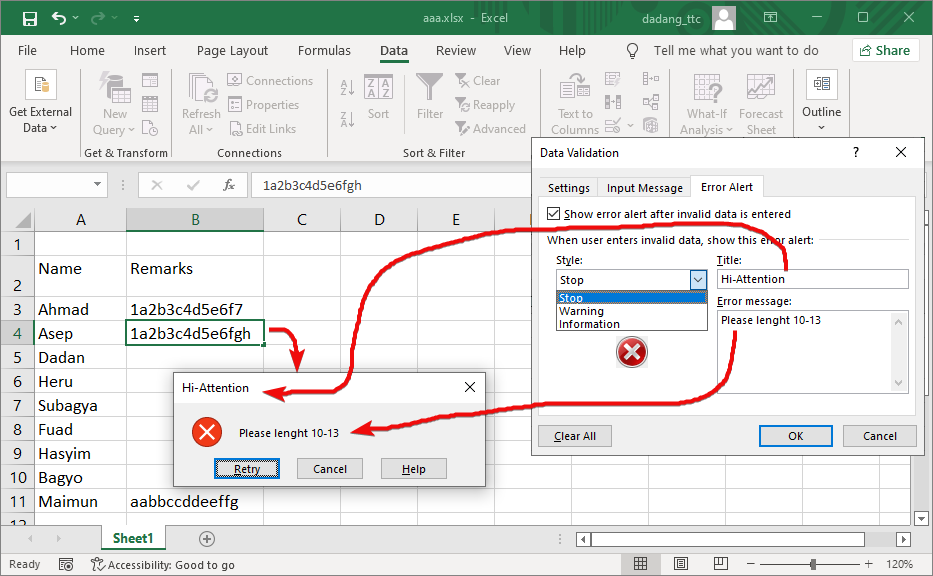The width and height of the screenshot is (933, 576).
Task: Increase zoom with the zoom slider plus
Action: [x=868, y=564]
